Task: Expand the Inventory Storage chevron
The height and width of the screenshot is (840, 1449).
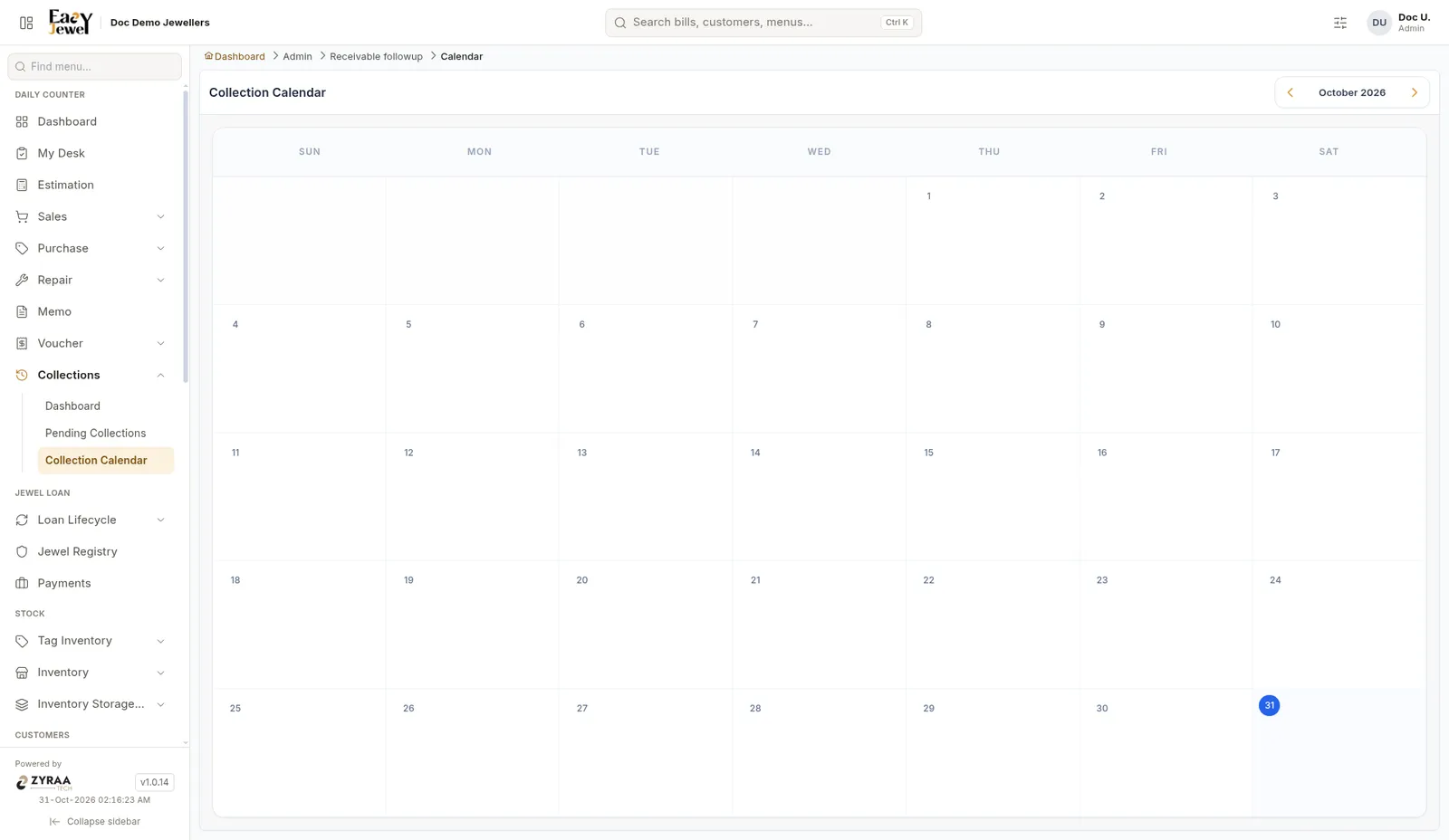Action: pos(160,704)
